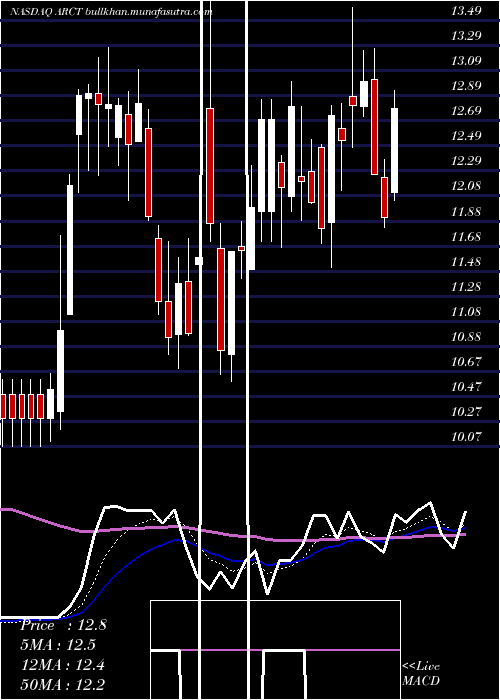Screen dimensions: 500x700
Task: Click the 13.09 price axis label
Action: (466, 61)
